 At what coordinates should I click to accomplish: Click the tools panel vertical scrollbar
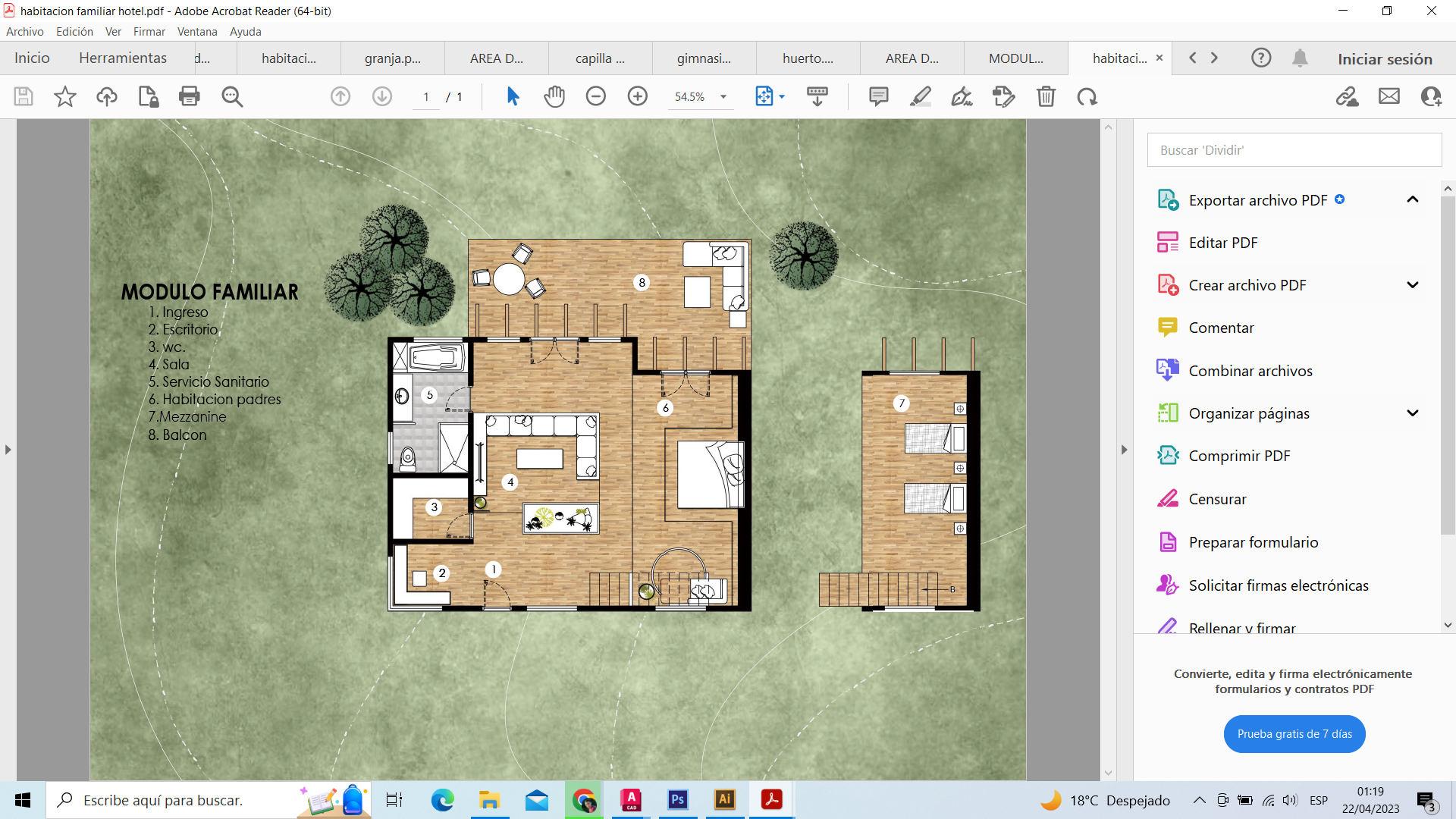[1448, 364]
